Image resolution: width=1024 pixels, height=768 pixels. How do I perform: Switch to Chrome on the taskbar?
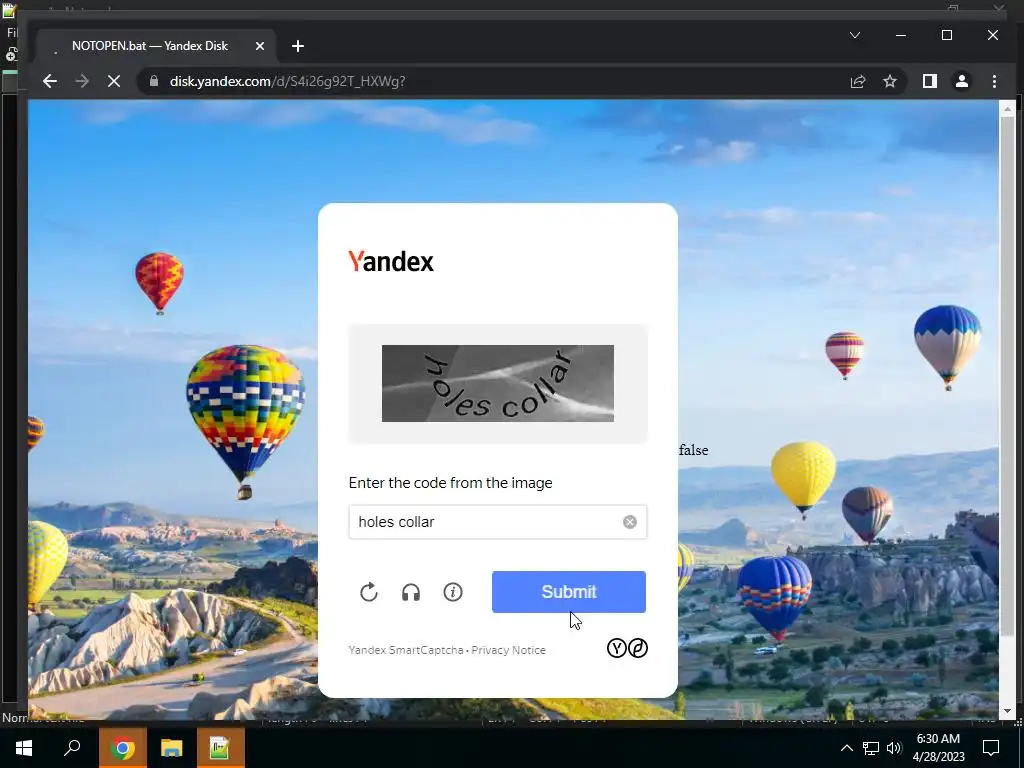click(x=122, y=748)
